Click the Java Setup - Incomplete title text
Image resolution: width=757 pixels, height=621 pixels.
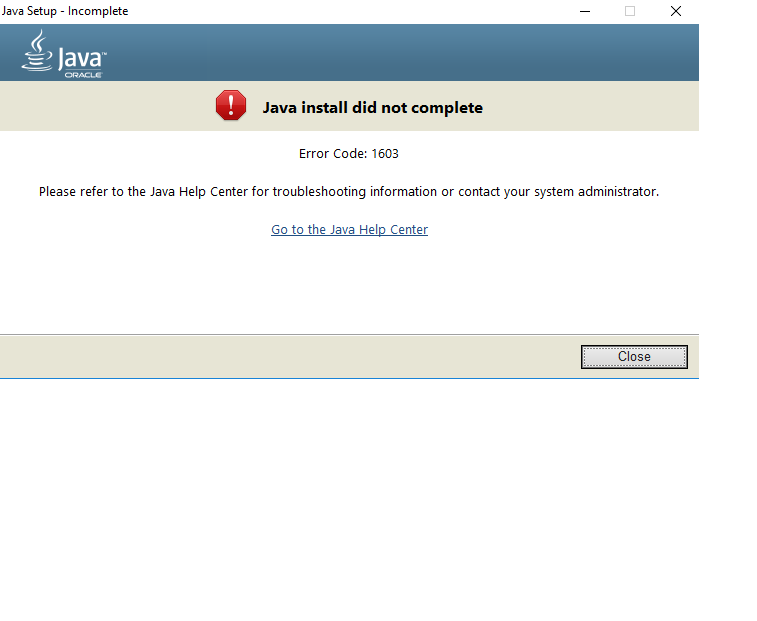65,11
